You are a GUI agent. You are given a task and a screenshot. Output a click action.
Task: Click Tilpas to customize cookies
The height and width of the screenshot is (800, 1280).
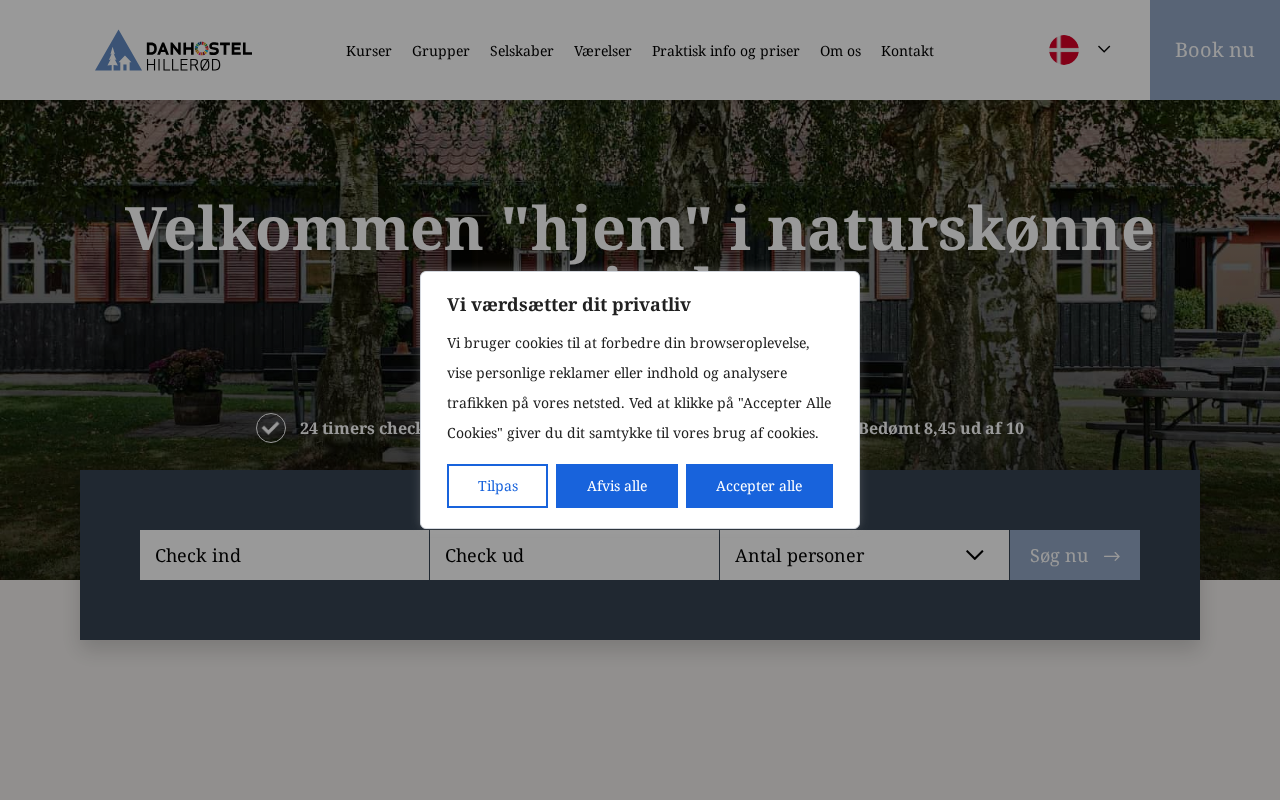point(497,486)
